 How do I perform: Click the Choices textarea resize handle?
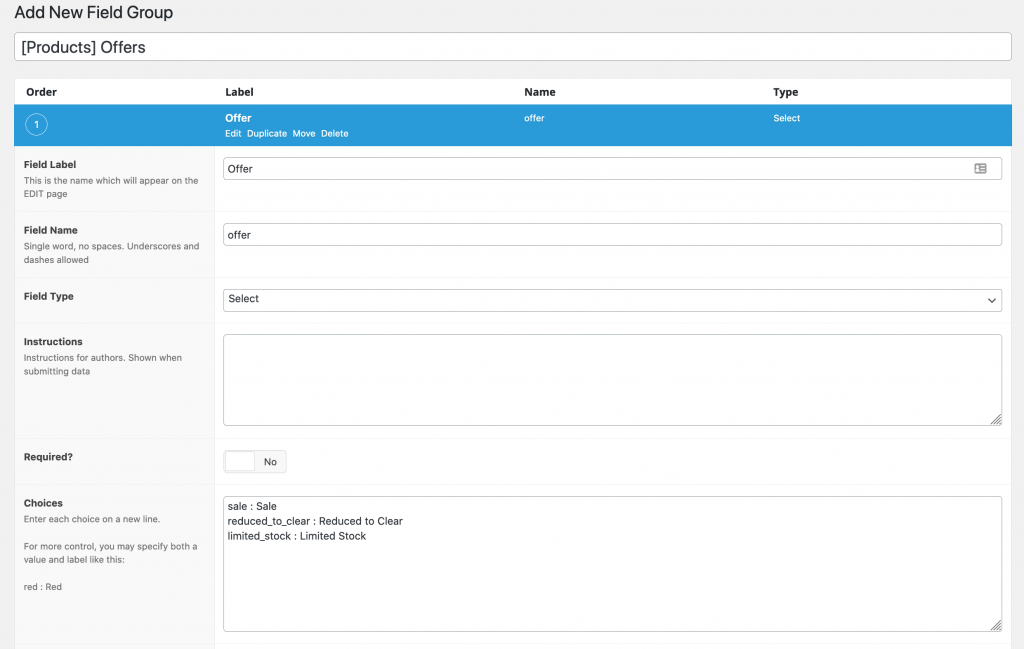tap(996, 625)
